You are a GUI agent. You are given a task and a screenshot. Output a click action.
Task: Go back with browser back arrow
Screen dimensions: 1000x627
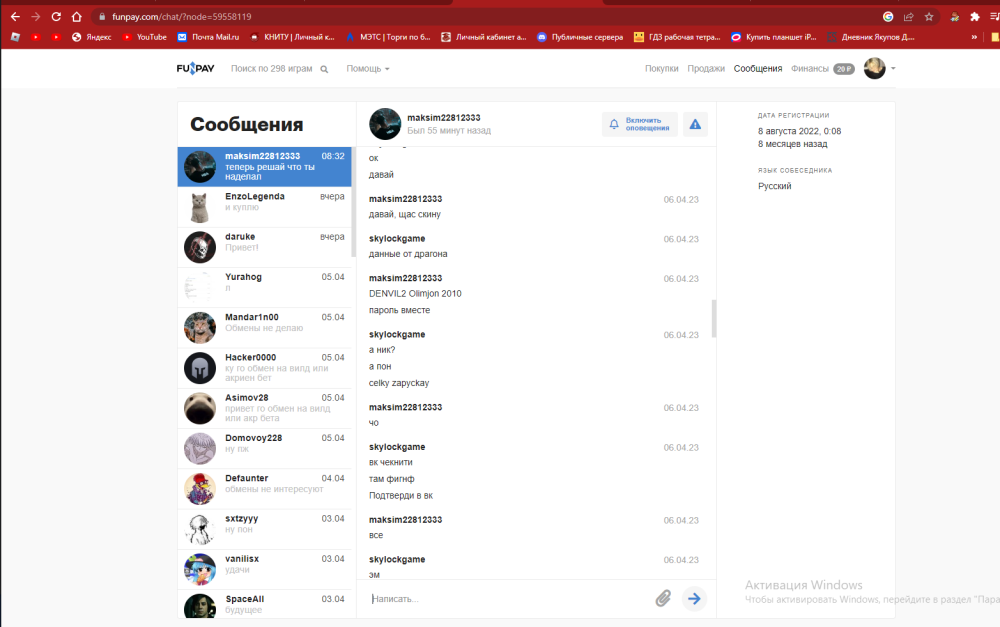pos(15,17)
